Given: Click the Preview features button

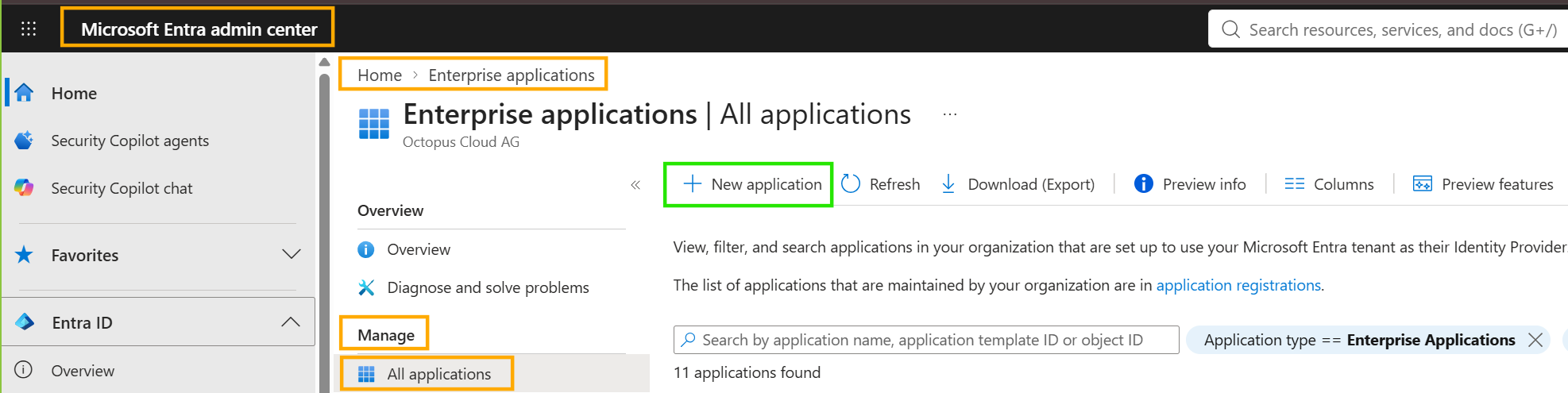Looking at the screenshot, I should coord(1483,184).
